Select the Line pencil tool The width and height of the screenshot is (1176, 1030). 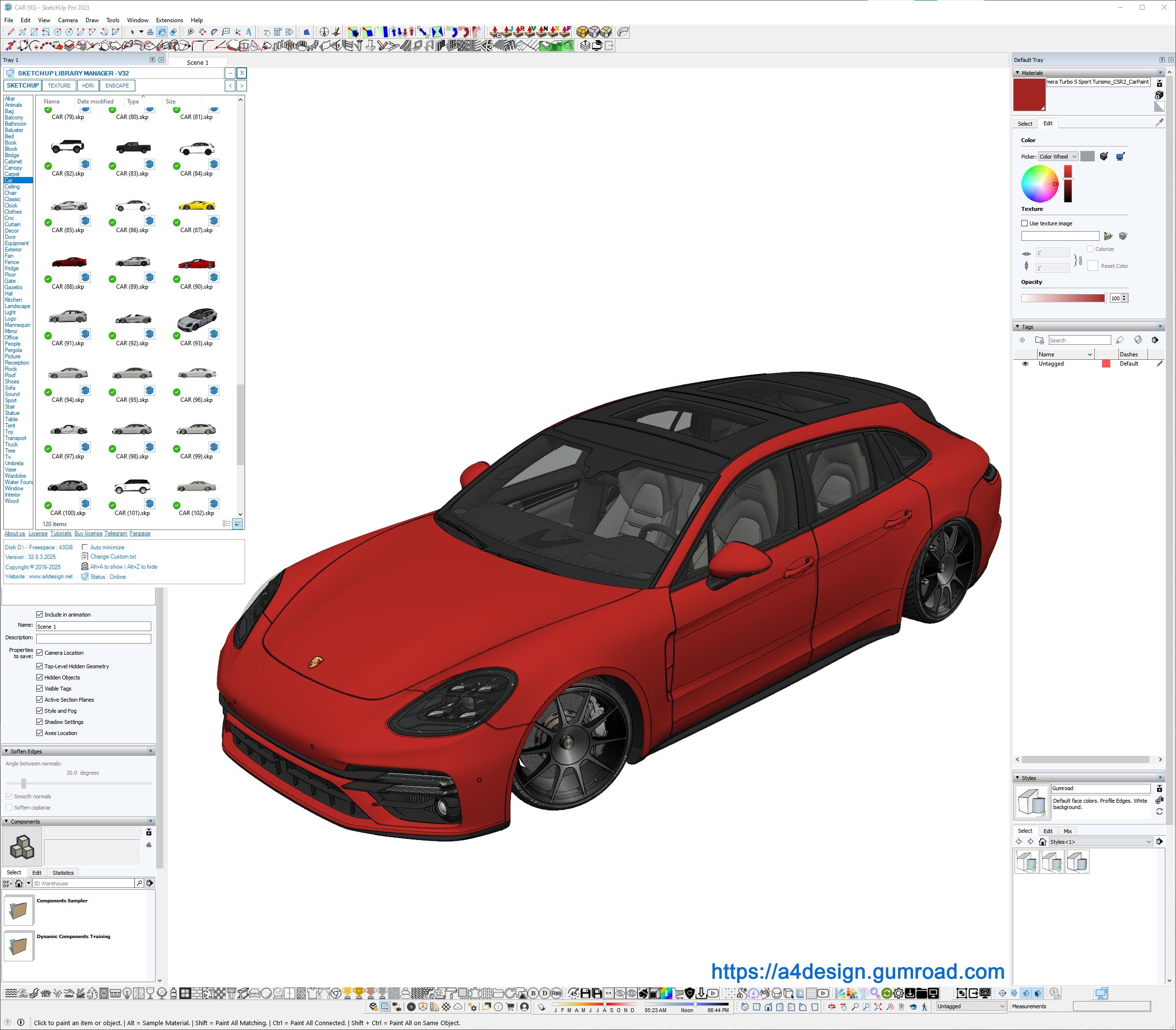11,32
